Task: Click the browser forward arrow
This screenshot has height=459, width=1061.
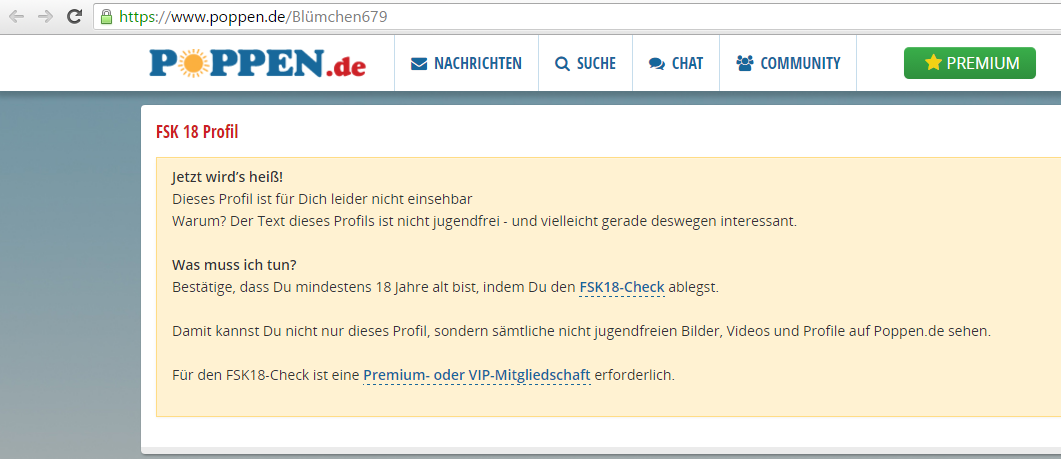Action: 45,17
